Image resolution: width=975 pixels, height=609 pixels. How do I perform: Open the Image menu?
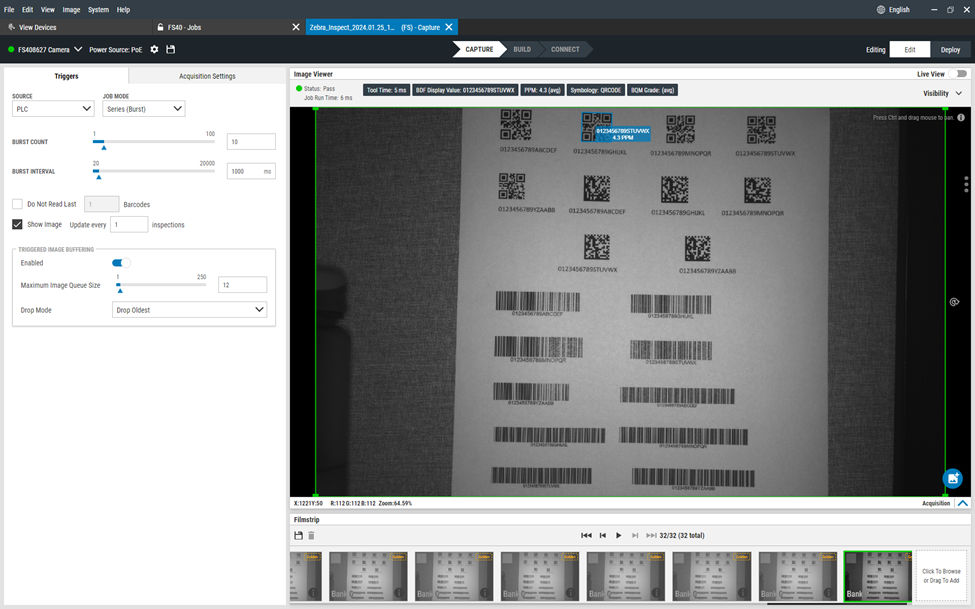pyautogui.click(x=71, y=9)
